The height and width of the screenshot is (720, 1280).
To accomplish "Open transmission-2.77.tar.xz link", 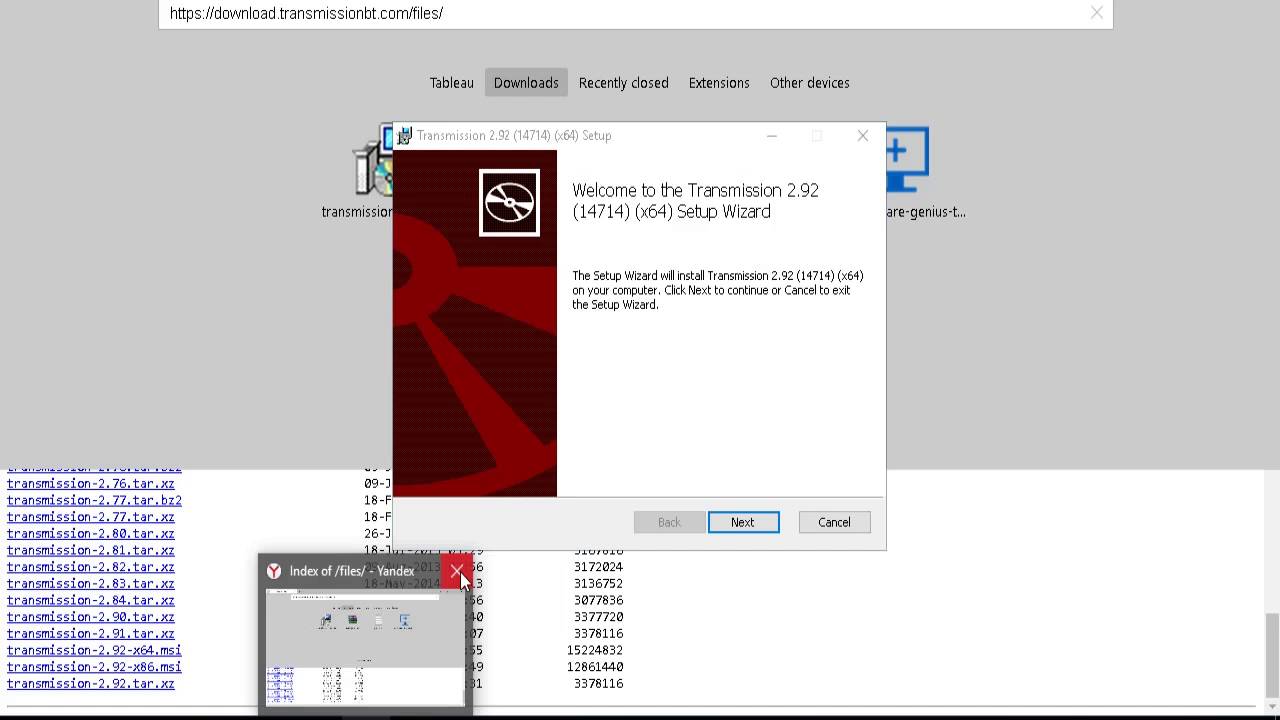I will tap(91, 517).
